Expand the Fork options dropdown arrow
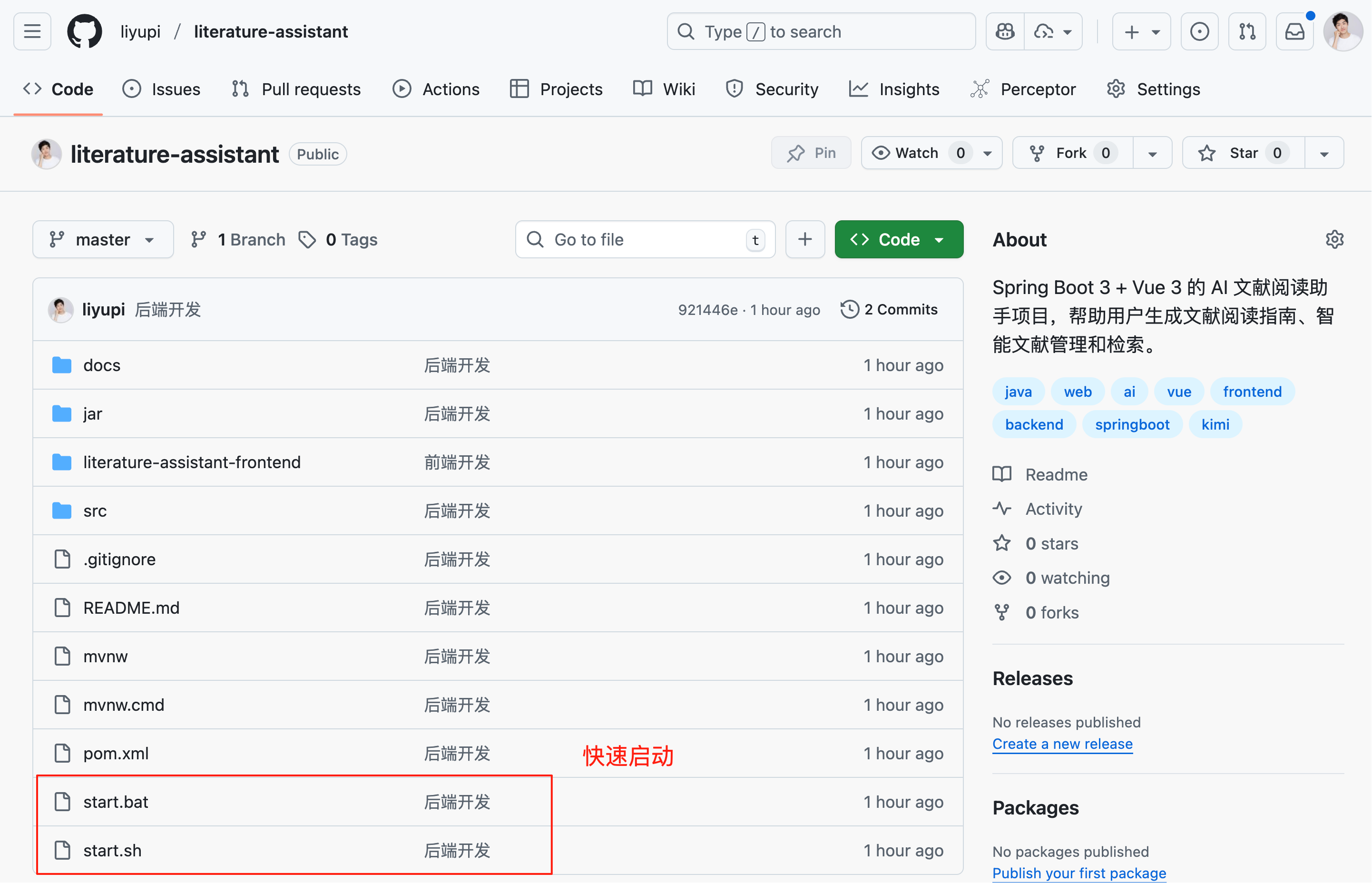1372x883 pixels. pyautogui.click(x=1152, y=153)
